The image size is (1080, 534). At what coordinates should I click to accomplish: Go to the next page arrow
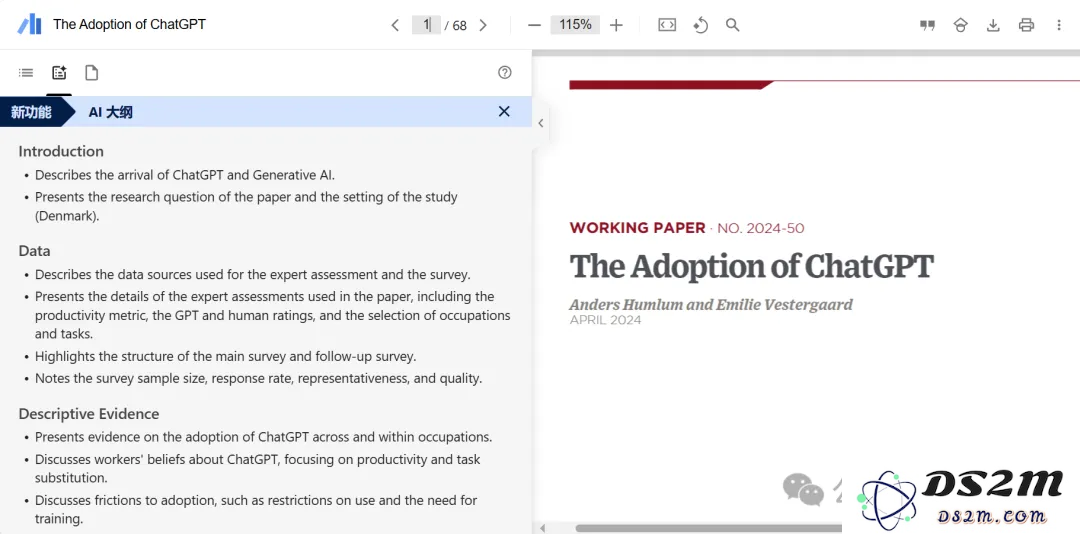483,25
